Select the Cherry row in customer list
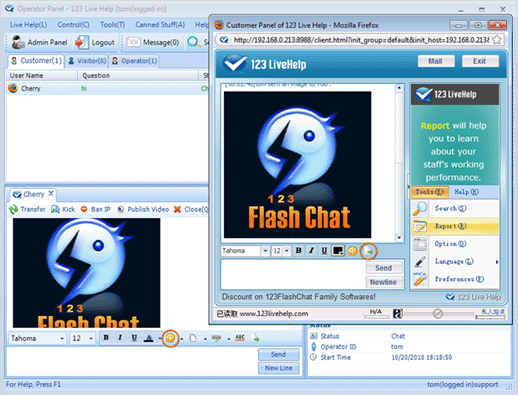 (x=108, y=88)
